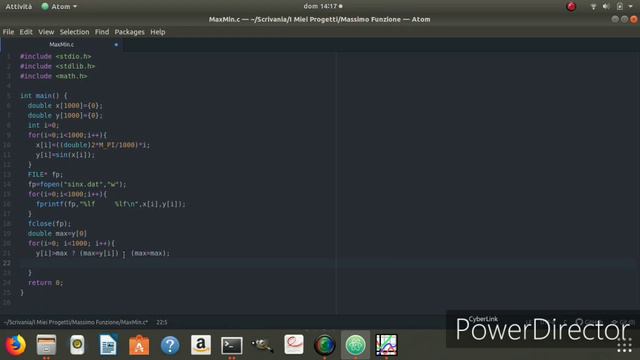Click line number 22 in the gutter

pos(7,263)
